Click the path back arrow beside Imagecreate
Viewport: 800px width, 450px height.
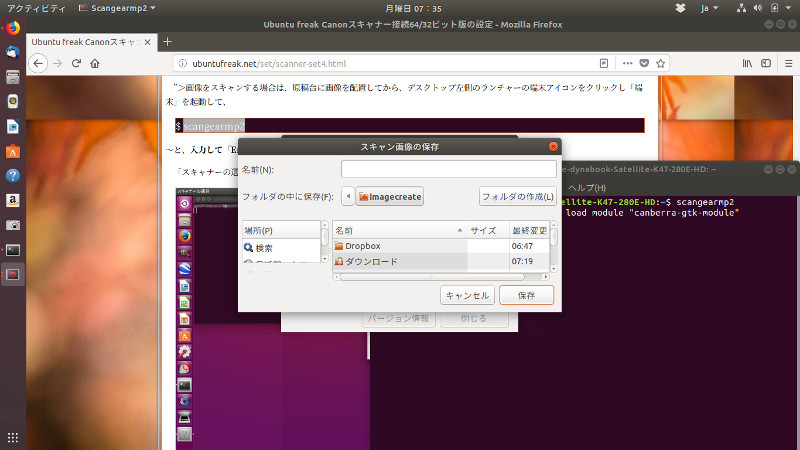(x=348, y=196)
